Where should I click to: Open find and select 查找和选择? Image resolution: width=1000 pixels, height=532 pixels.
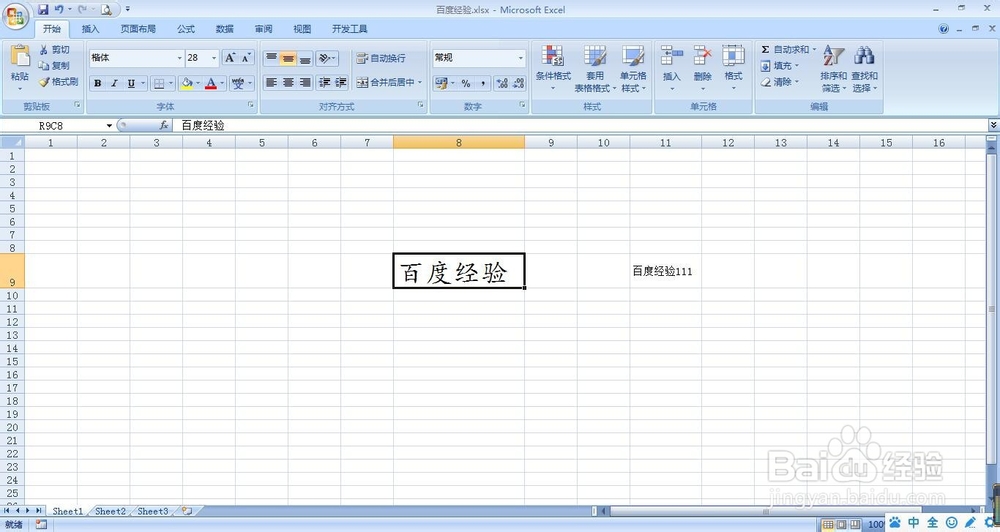864,68
